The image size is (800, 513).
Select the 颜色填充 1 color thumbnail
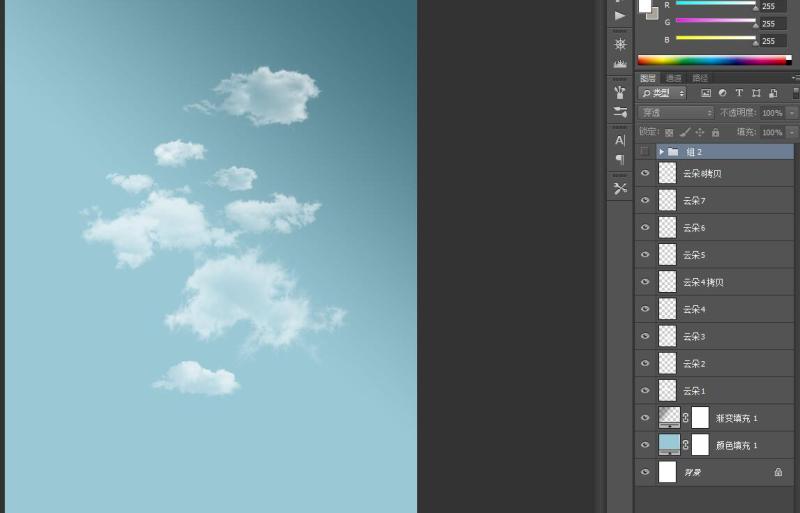[x=669, y=445]
